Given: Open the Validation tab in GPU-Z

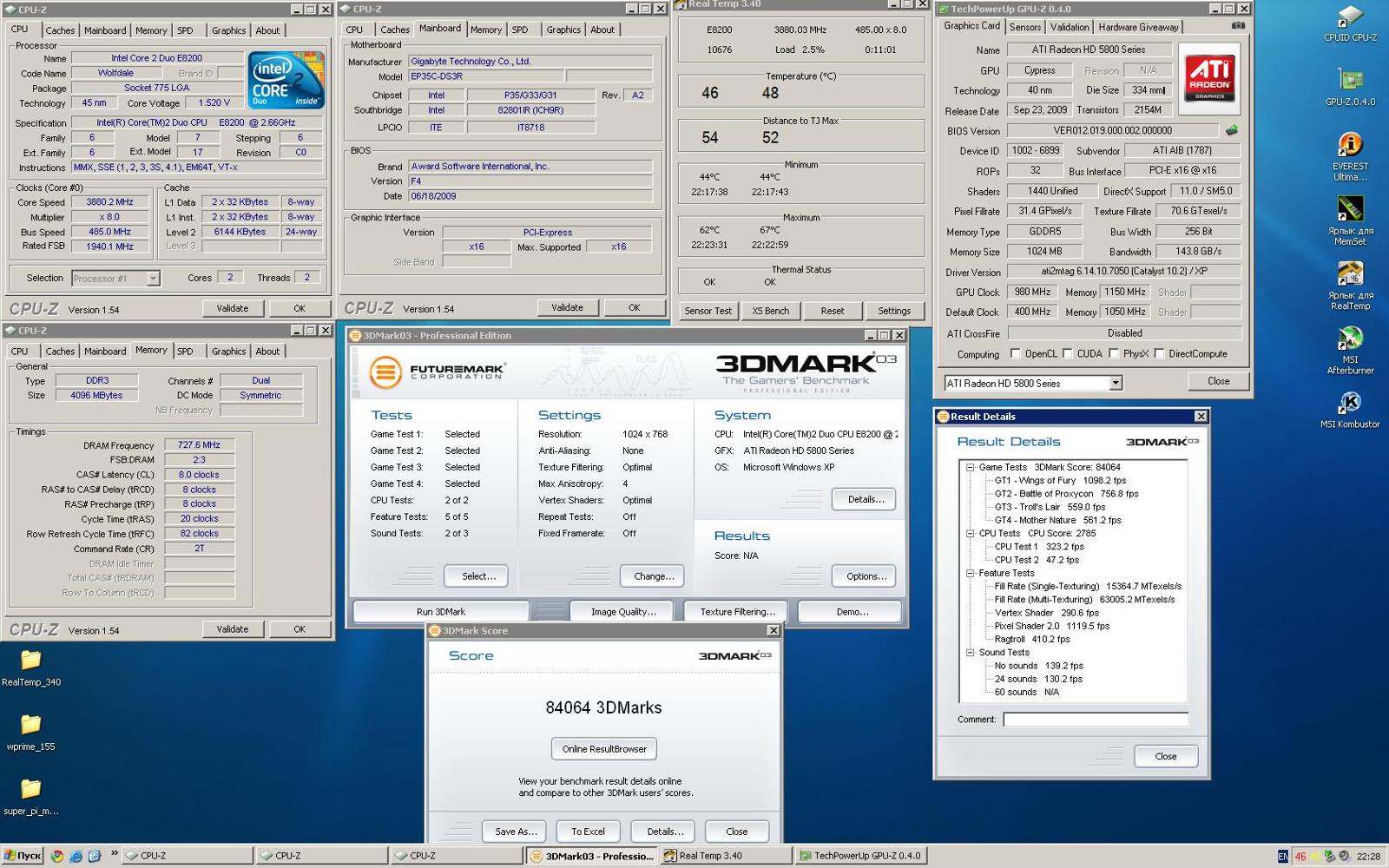Looking at the screenshot, I should point(1069,27).
